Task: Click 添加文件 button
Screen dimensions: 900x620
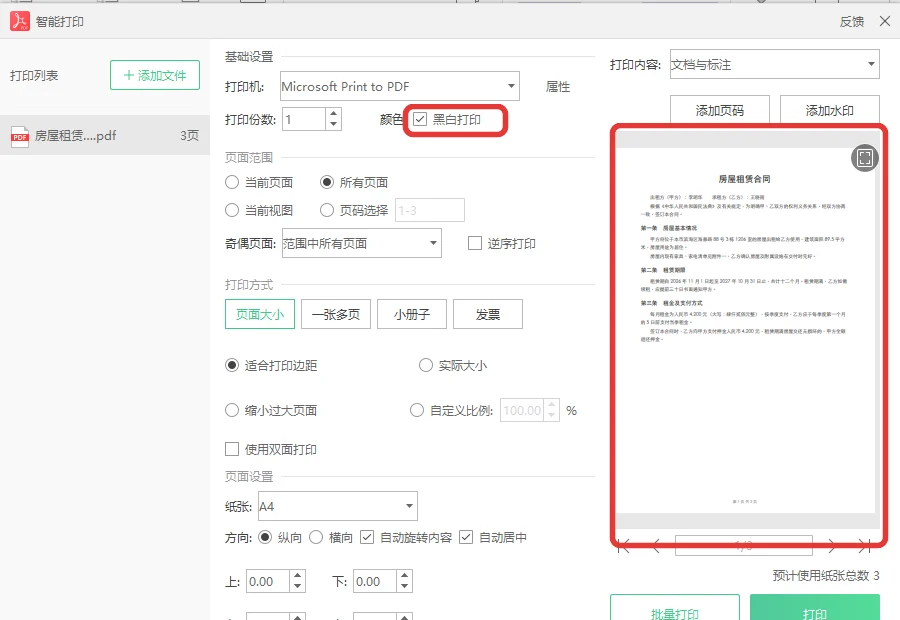Action: 155,75
